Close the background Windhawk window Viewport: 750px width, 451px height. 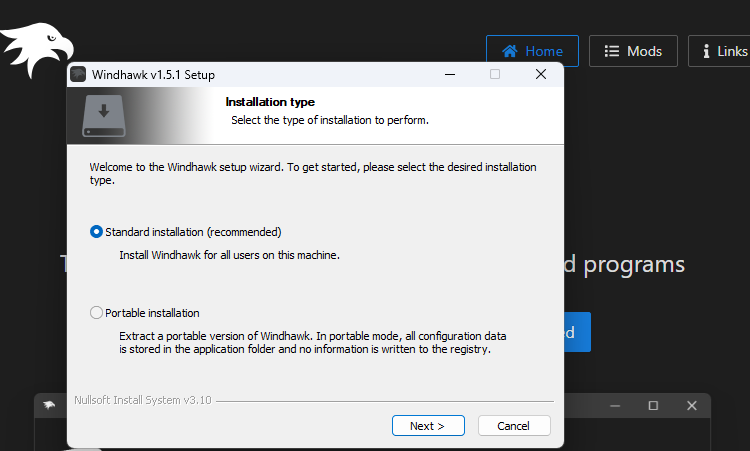(x=692, y=406)
